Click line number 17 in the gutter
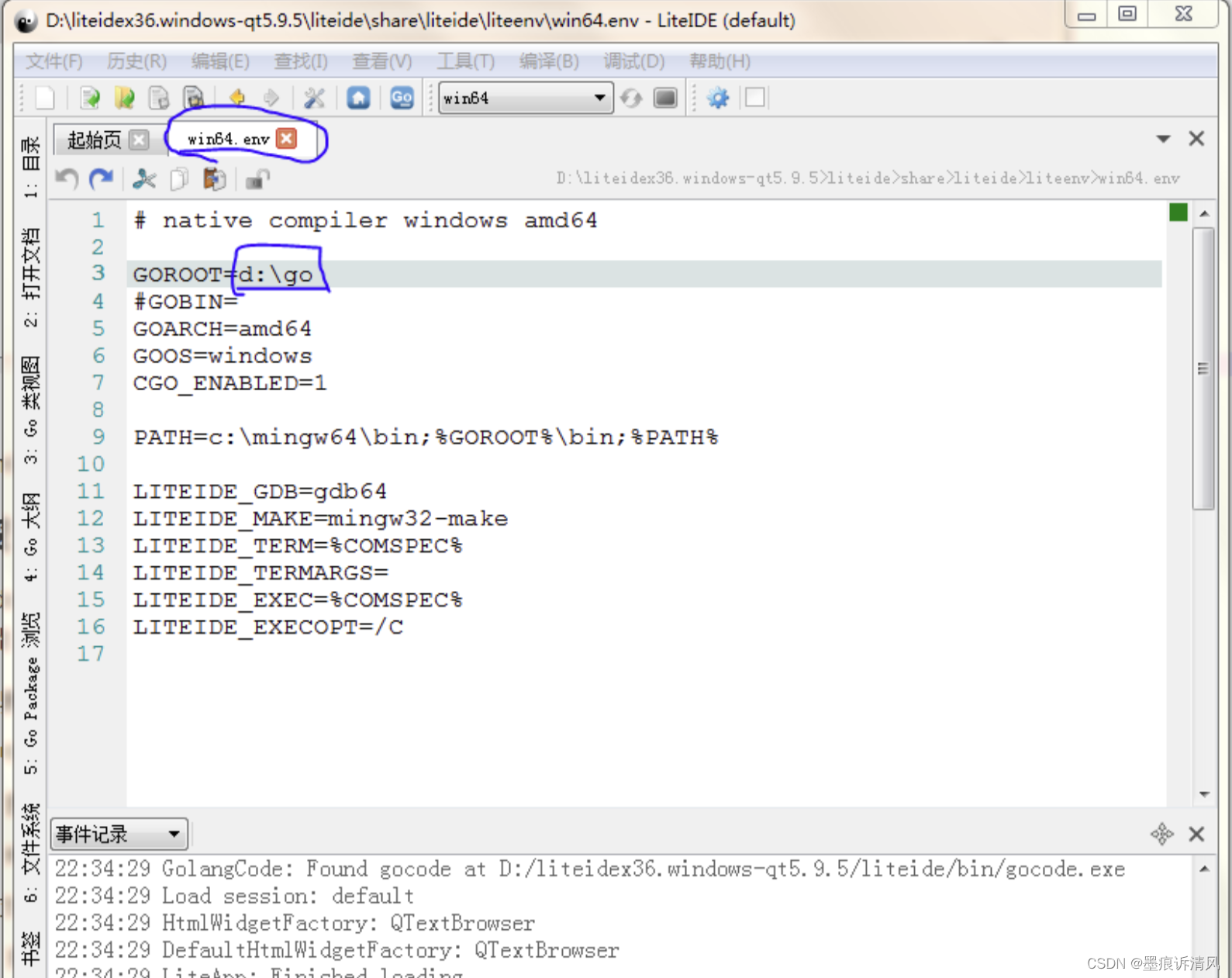Viewport: 1232px width, 978px height. tap(91, 654)
